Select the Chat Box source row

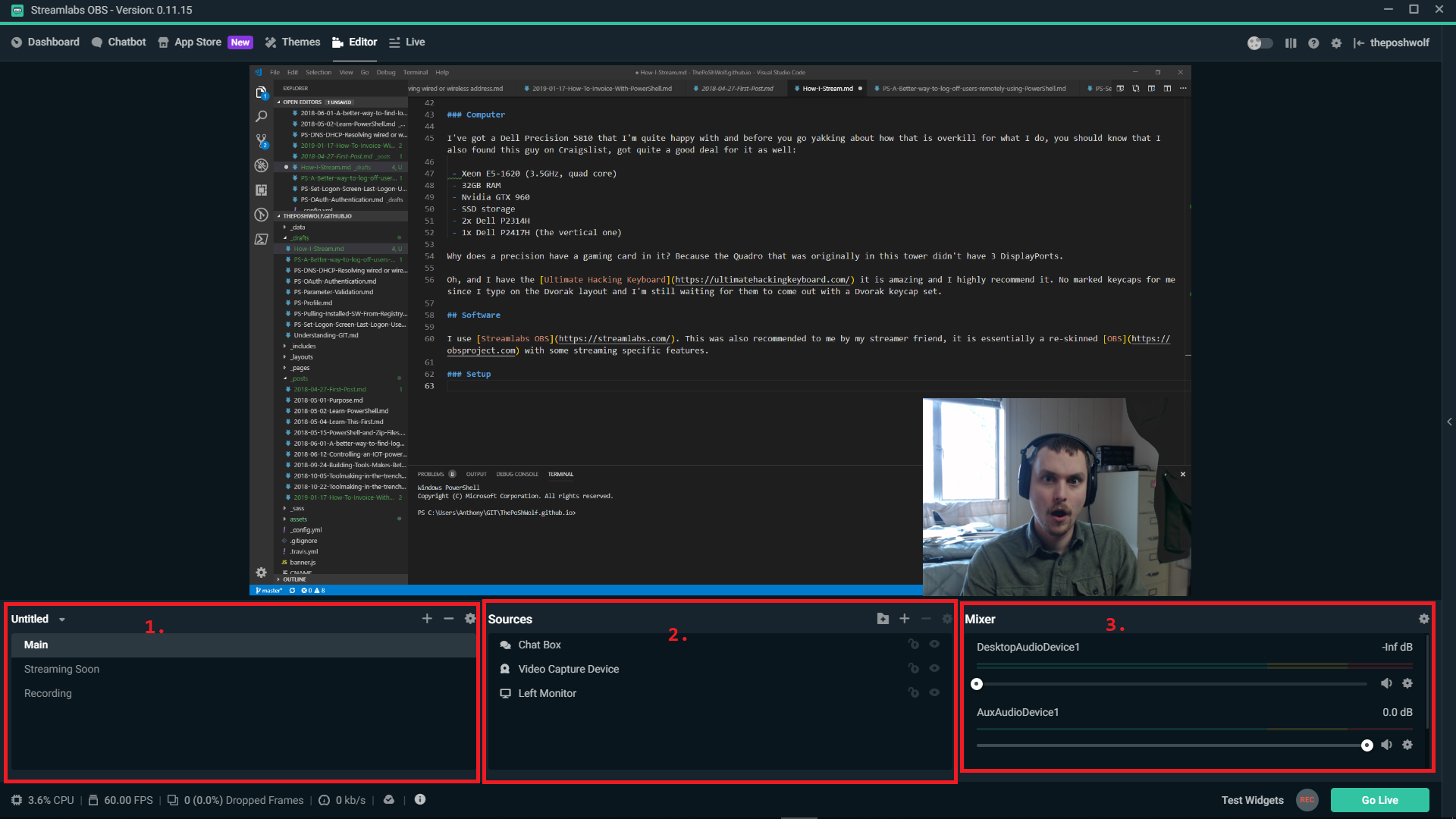[719, 645]
